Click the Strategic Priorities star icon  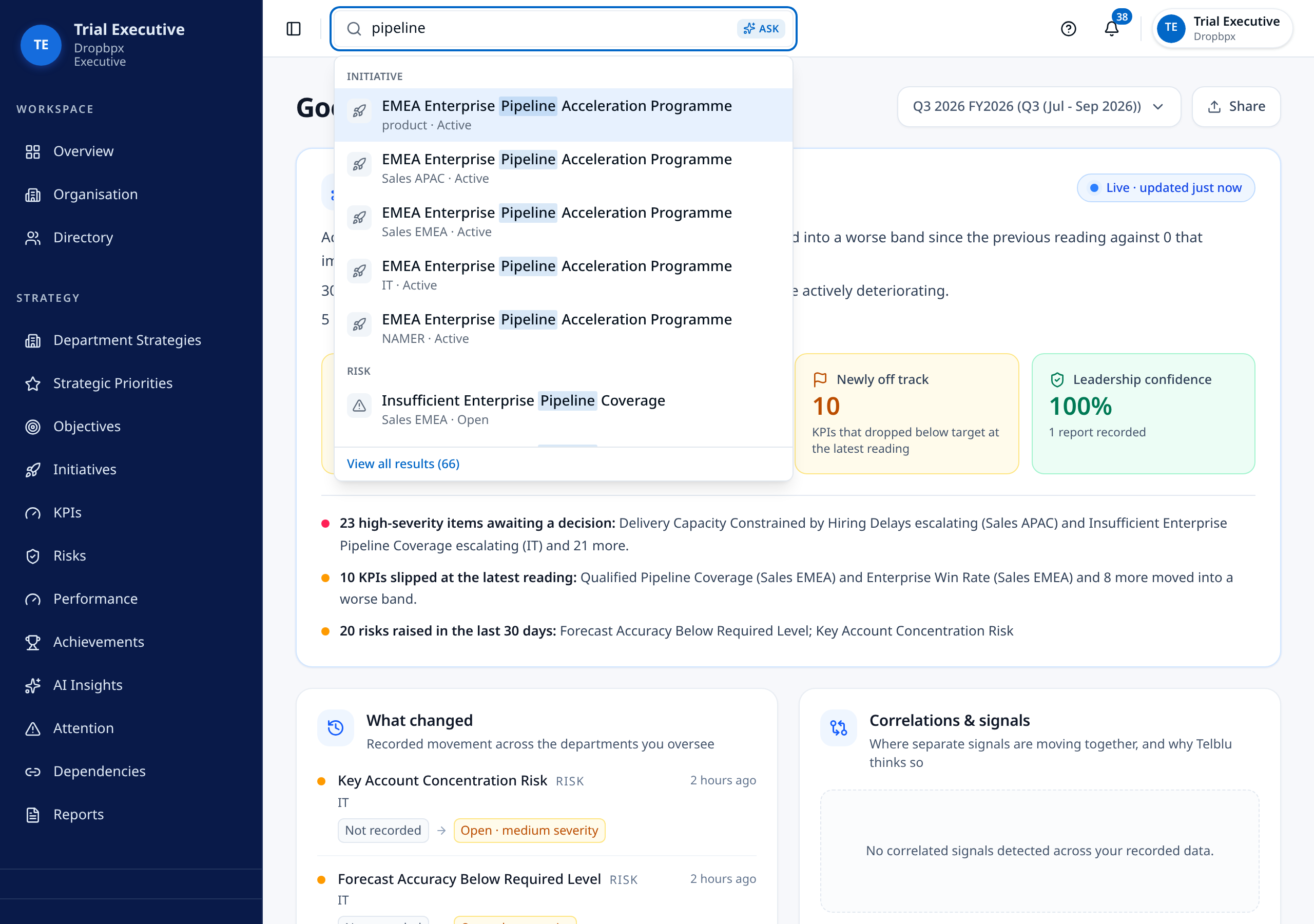[33, 383]
